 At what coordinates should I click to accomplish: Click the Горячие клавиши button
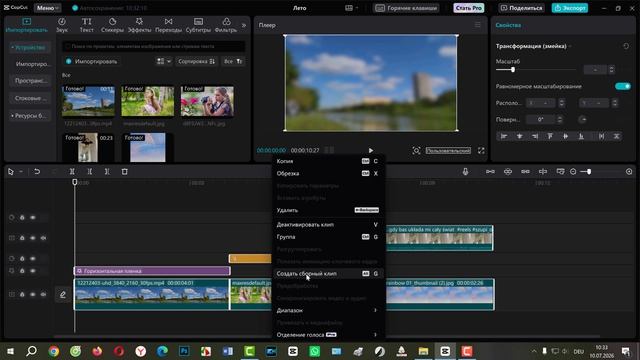click(x=406, y=8)
